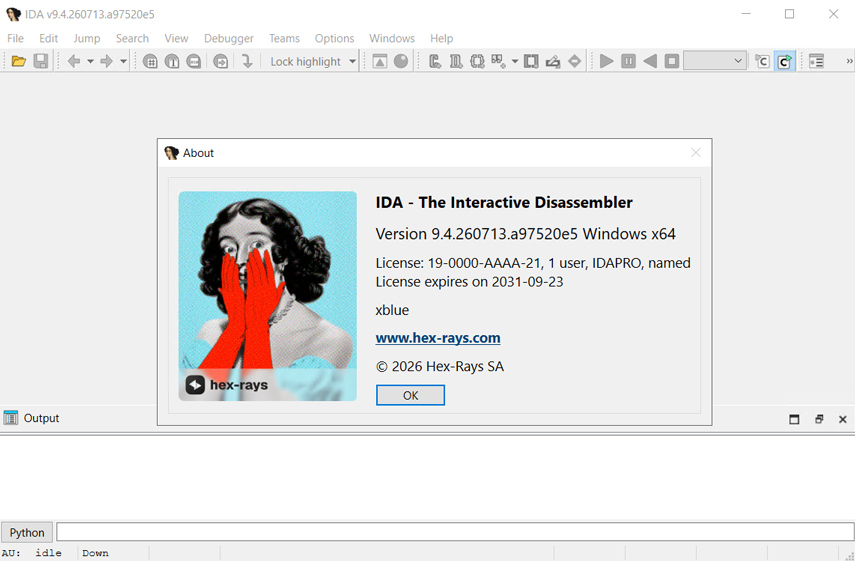
Task: Open the Search menu
Action: click(132, 38)
